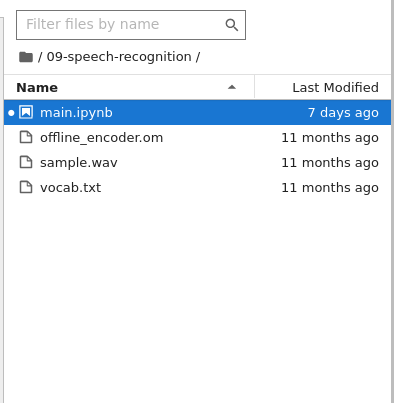Image resolution: width=394 pixels, height=403 pixels.
Task: Click the Filter files by name field
Action: (x=131, y=25)
